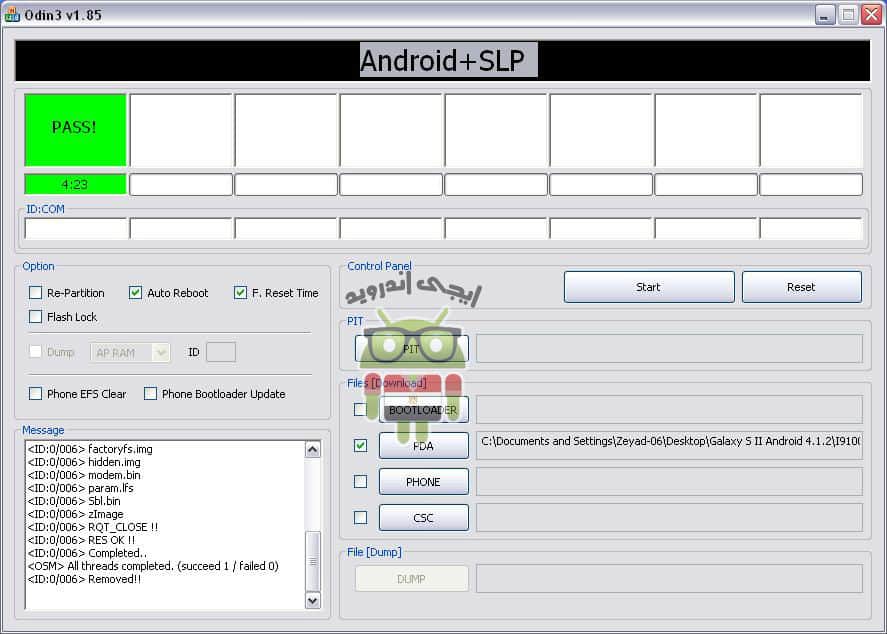Uncheck the box beside the PDA button
The width and height of the screenshot is (887, 634).
coord(360,445)
